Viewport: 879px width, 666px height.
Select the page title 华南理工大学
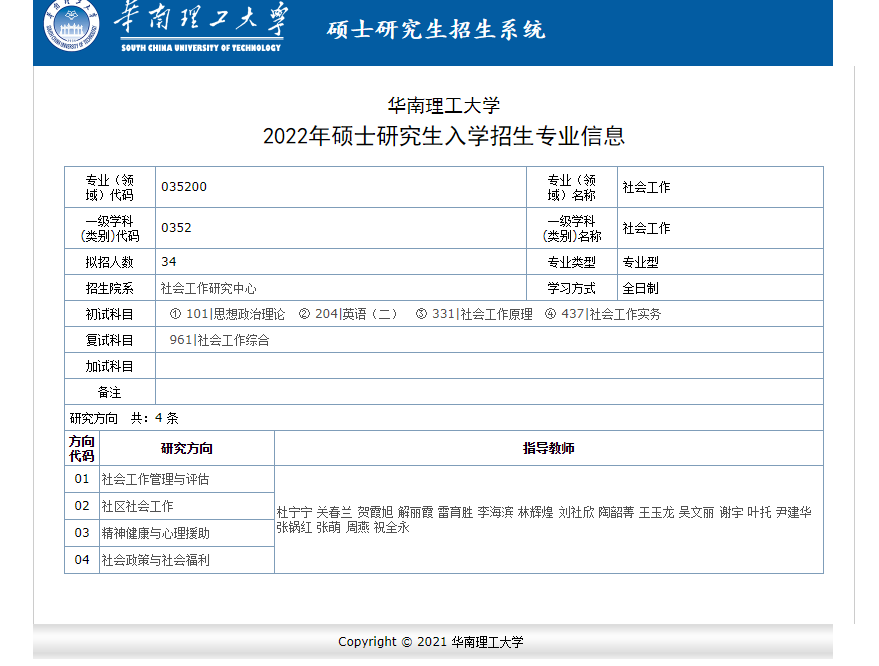click(x=443, y=105)
